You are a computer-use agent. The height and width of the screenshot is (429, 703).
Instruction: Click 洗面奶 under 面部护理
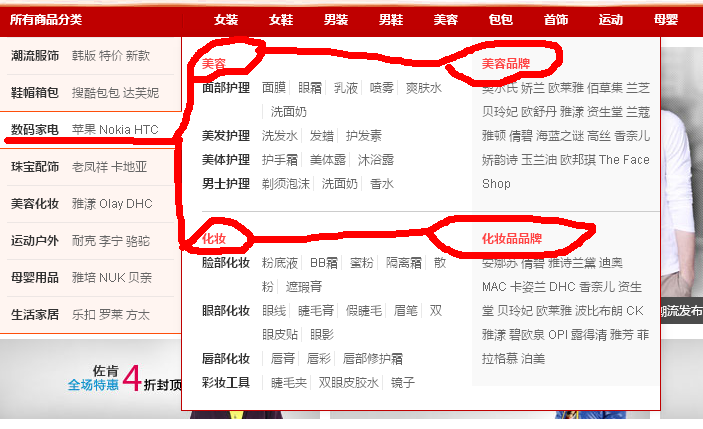[x=289, y=112]
